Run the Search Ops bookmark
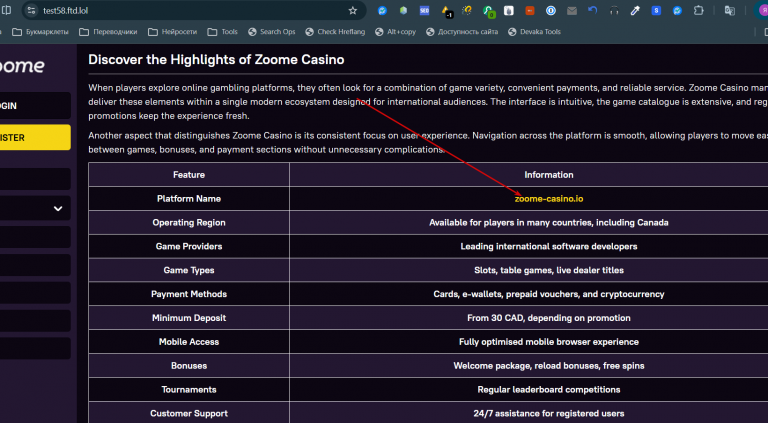 [x=272, y=32]
